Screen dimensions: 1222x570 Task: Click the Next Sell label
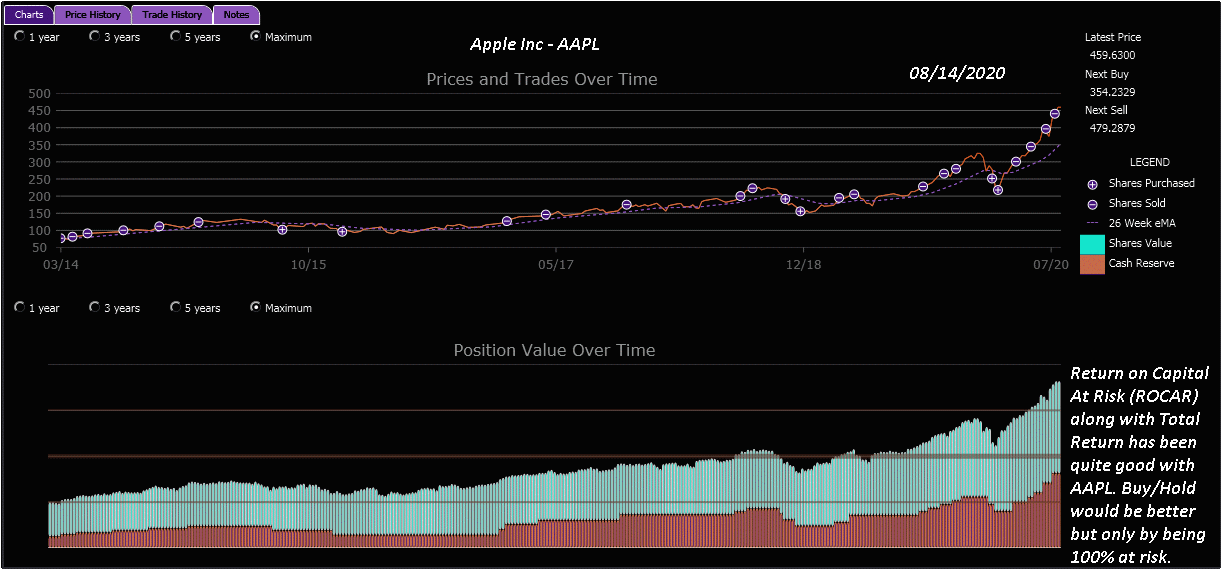pyautogui.click(x=1106, y=110)
